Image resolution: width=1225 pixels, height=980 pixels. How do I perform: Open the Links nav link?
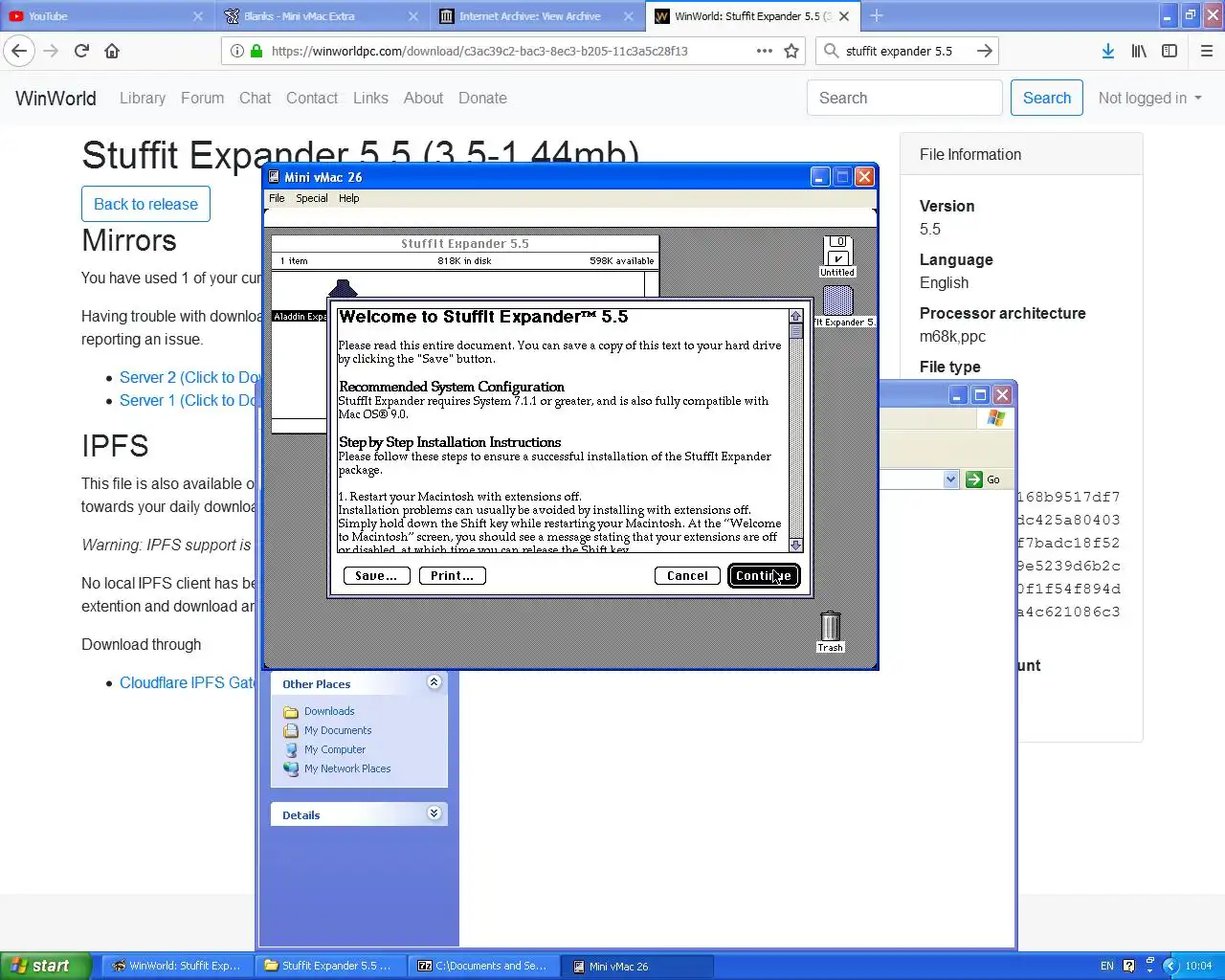[370, 98]
